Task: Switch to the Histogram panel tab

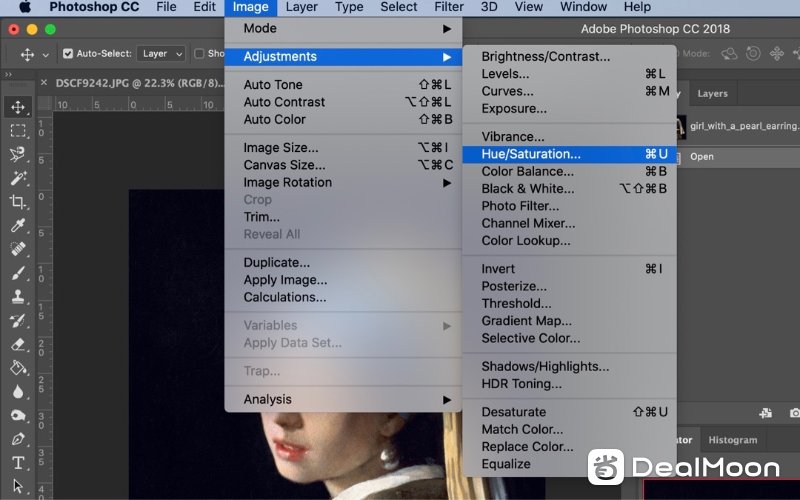Action: click(733, 440)
